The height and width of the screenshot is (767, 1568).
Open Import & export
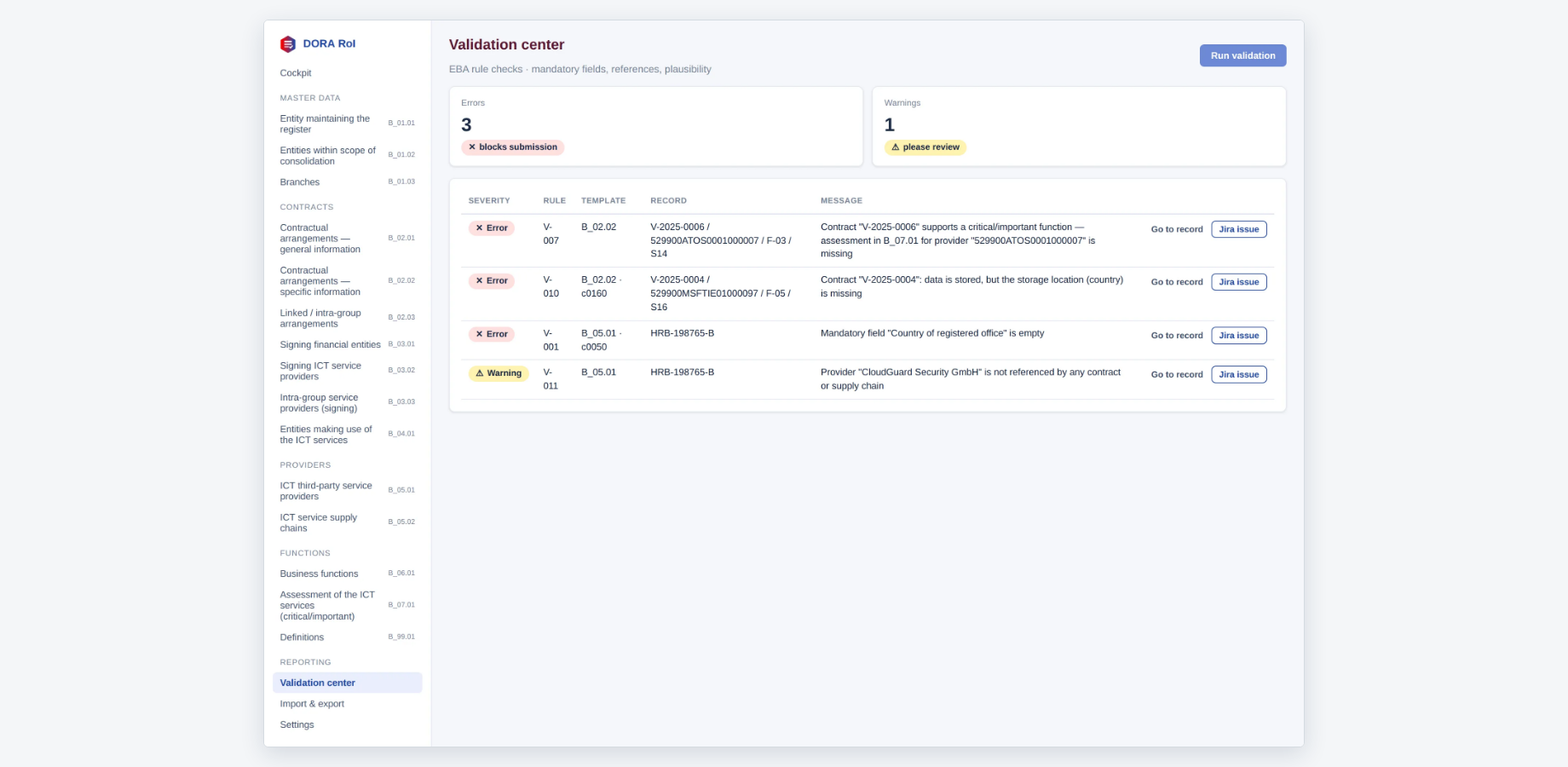coord(347,704)
